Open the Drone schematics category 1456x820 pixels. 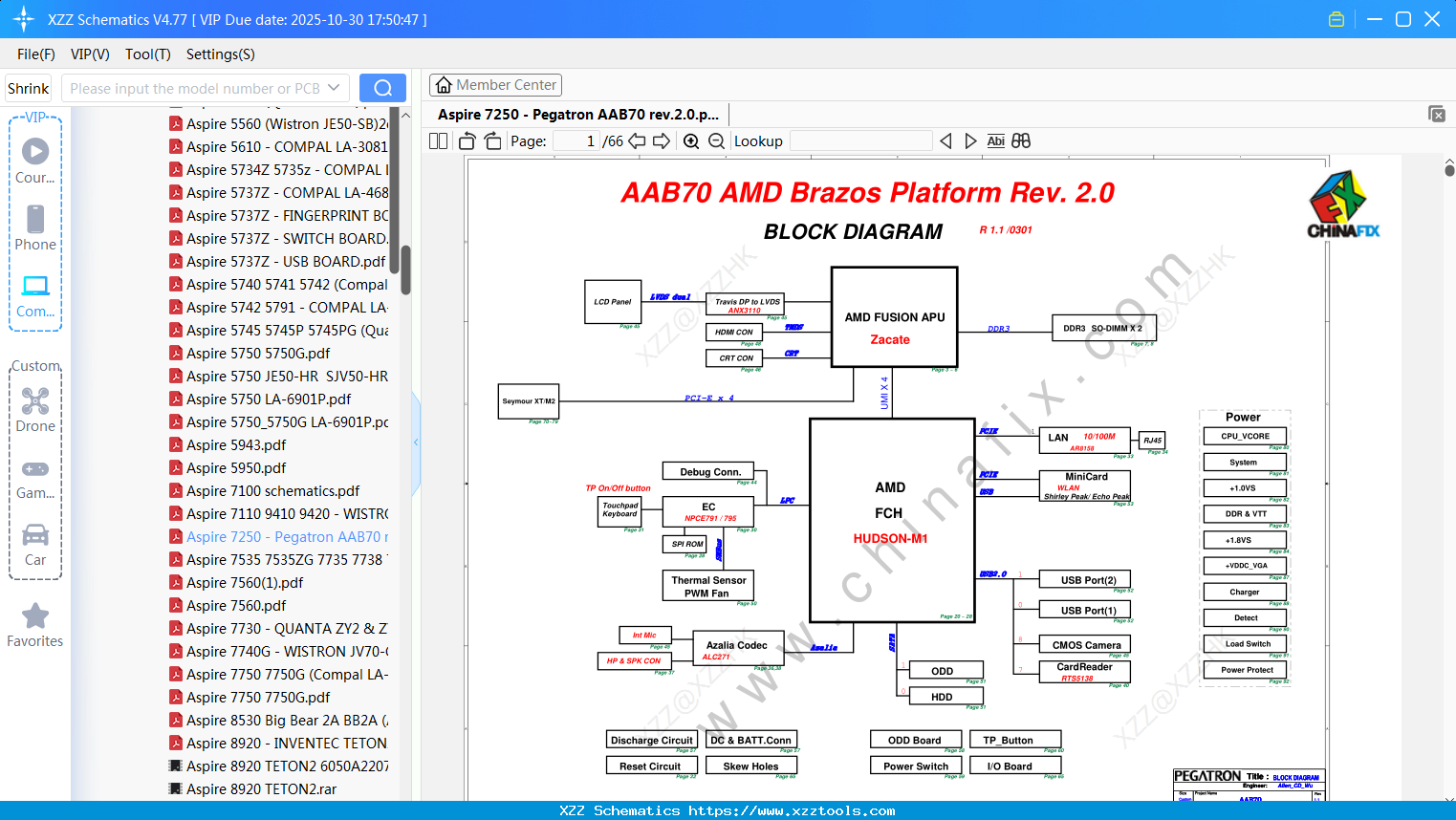coord(35,410)
